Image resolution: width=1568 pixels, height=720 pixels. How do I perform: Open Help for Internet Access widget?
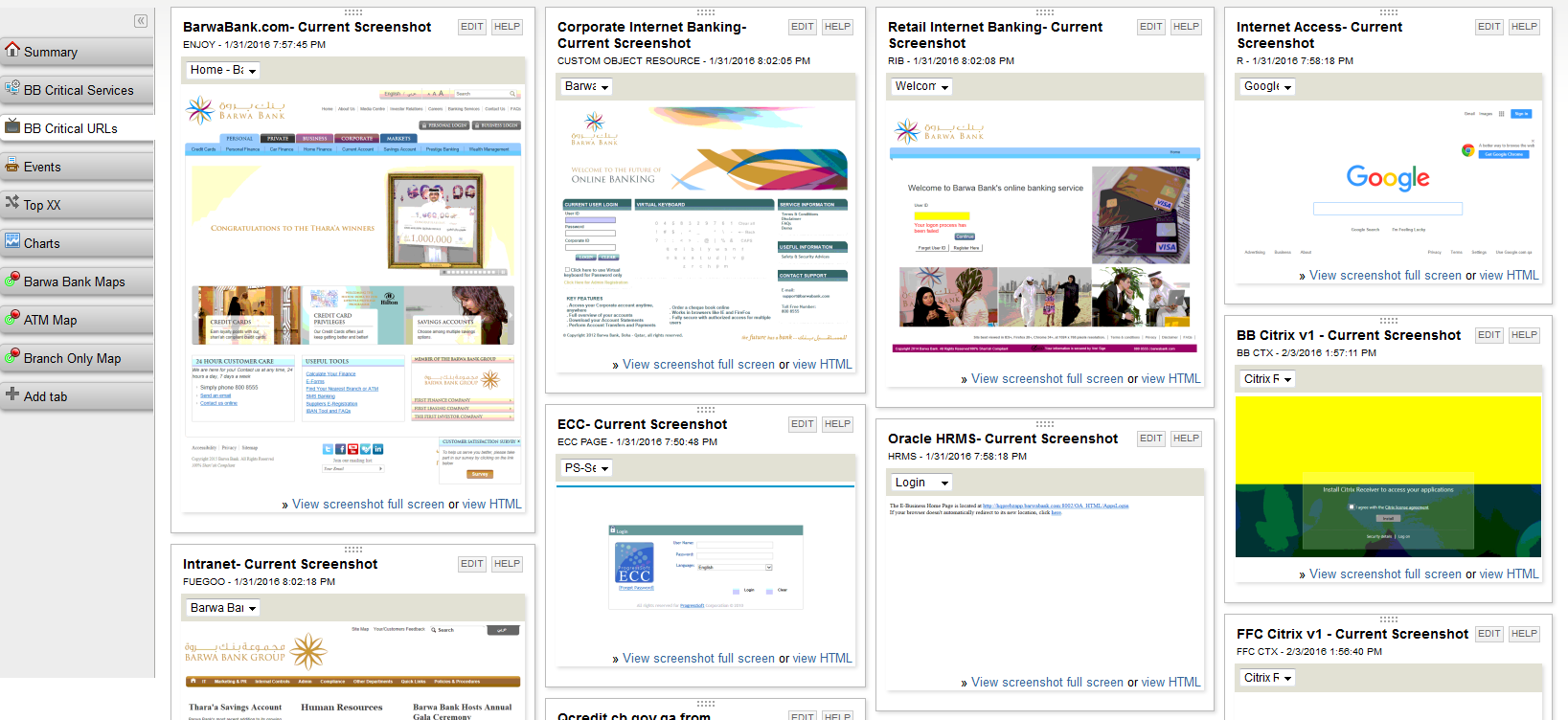[1524, 27]
